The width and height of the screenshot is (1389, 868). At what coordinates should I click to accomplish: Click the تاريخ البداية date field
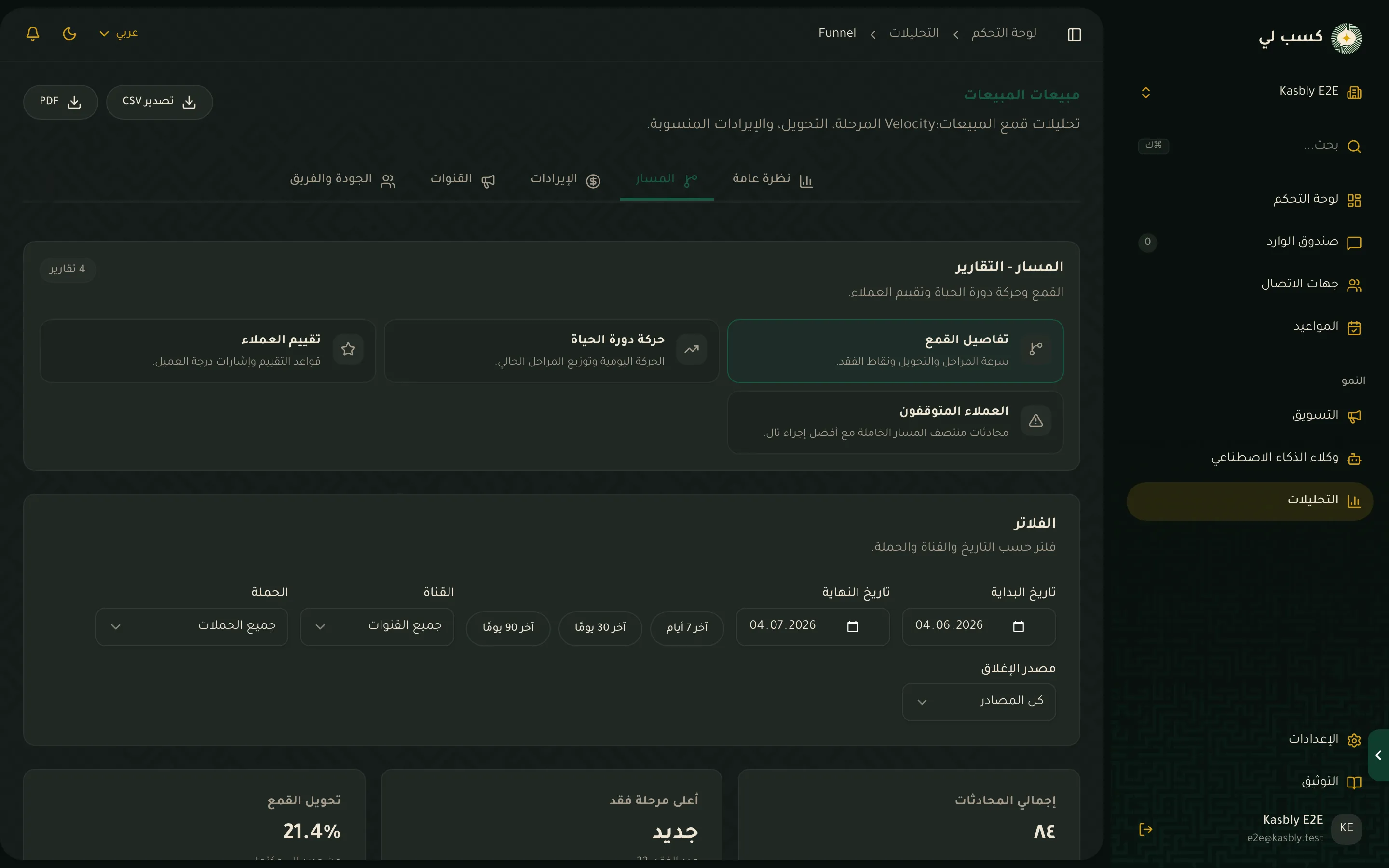click(x=978, y=627)
